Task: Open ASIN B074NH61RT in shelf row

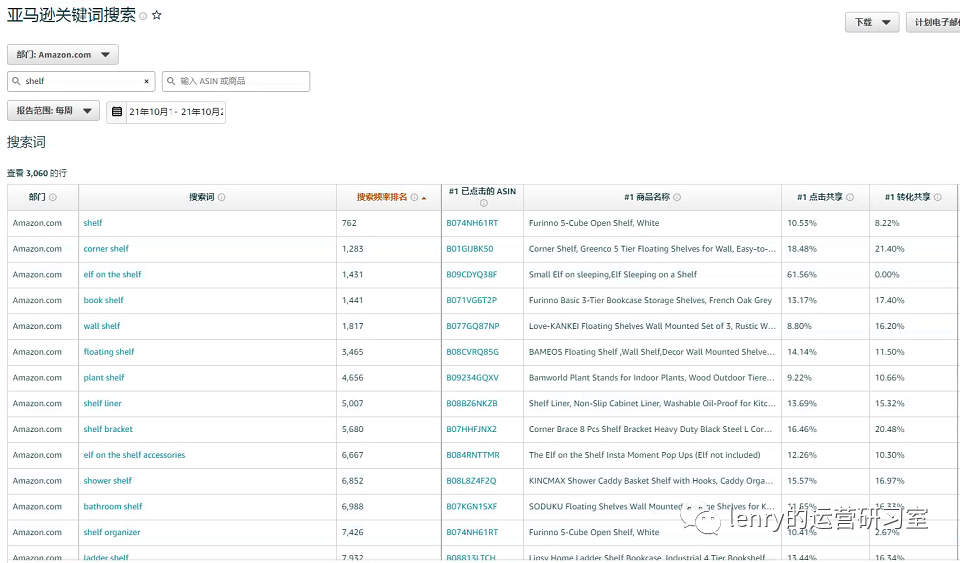Action: pos(472,223)
